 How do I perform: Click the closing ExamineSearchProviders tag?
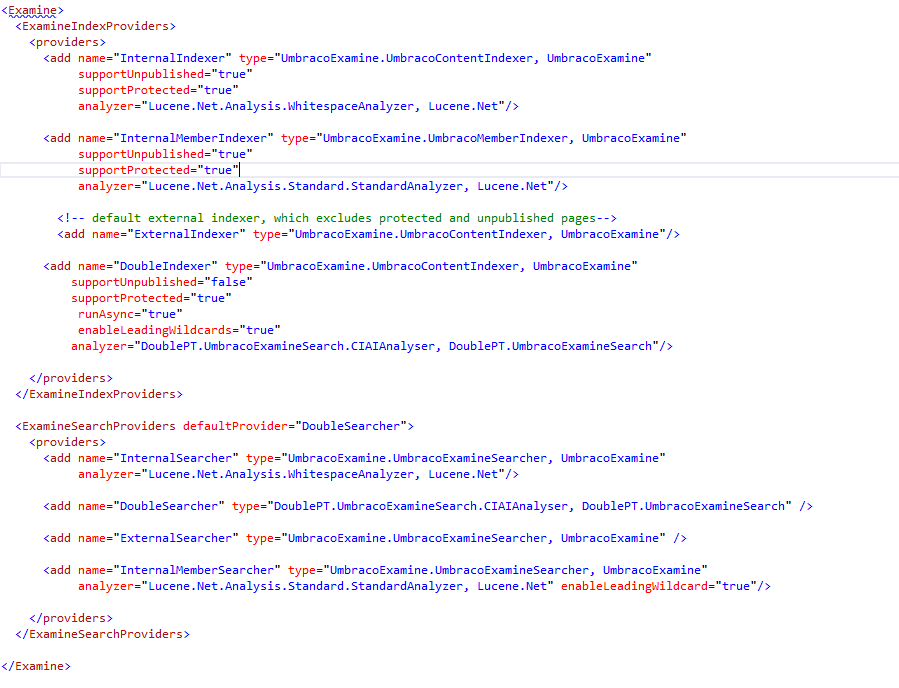[102, 635]
